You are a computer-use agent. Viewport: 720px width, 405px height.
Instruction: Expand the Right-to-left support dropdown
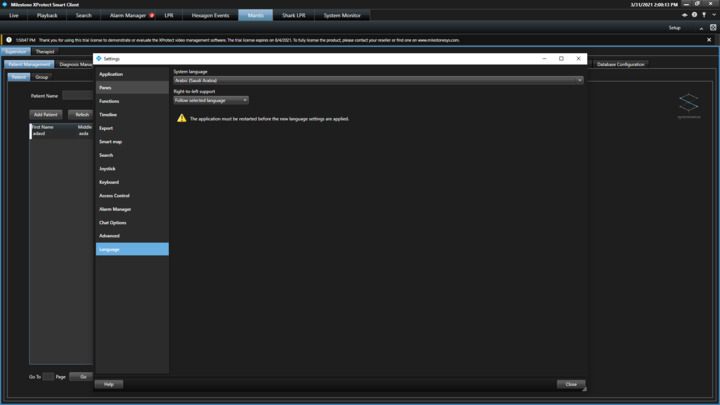click(211, 100)
